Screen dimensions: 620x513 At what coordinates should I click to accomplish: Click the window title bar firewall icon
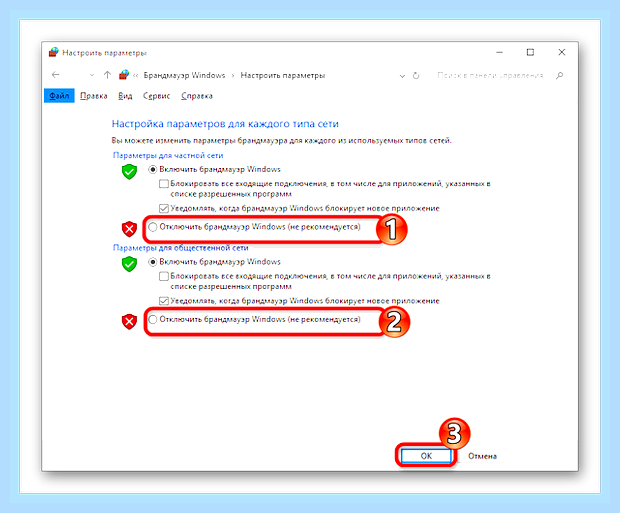point(54,52)
